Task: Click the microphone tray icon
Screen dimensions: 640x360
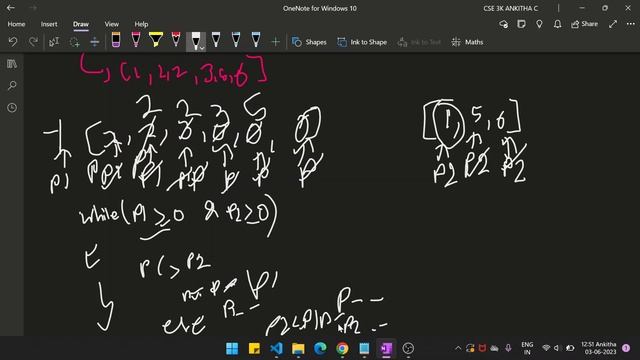Action: click(508, 348)
